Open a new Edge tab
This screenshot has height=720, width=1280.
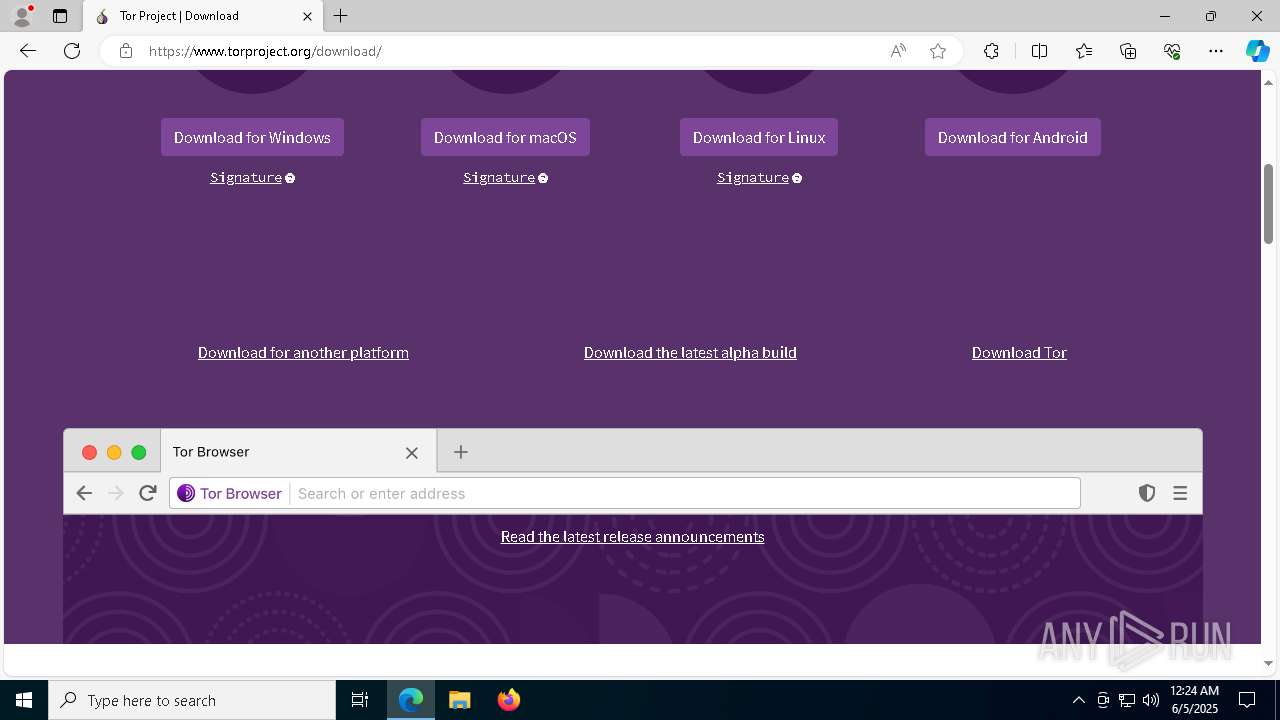coord(341,16)
